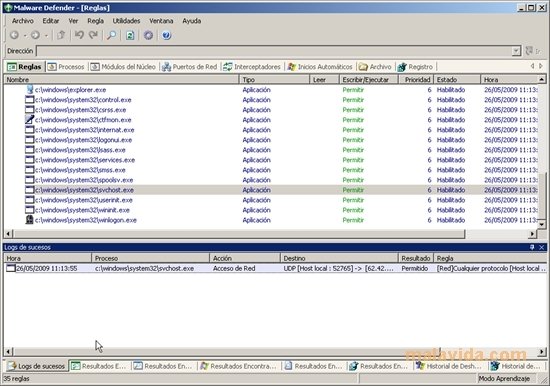Open the Utilidades menu
Screen dimensions: 550x386
tap(126, 21)
